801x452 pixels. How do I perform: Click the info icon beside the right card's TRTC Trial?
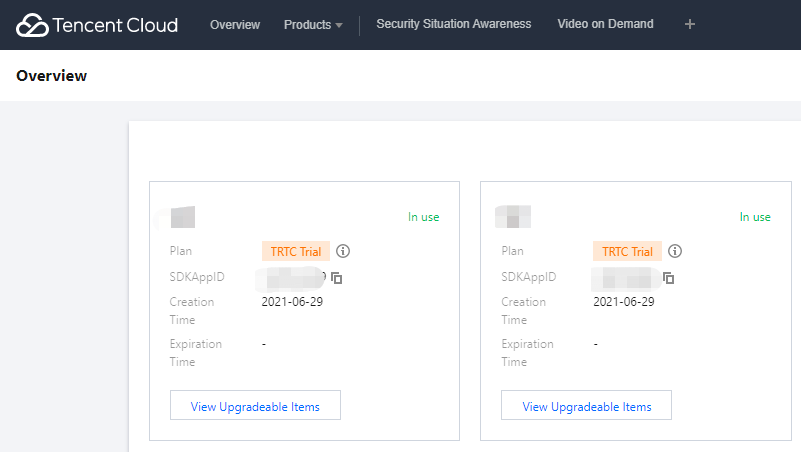675,251
